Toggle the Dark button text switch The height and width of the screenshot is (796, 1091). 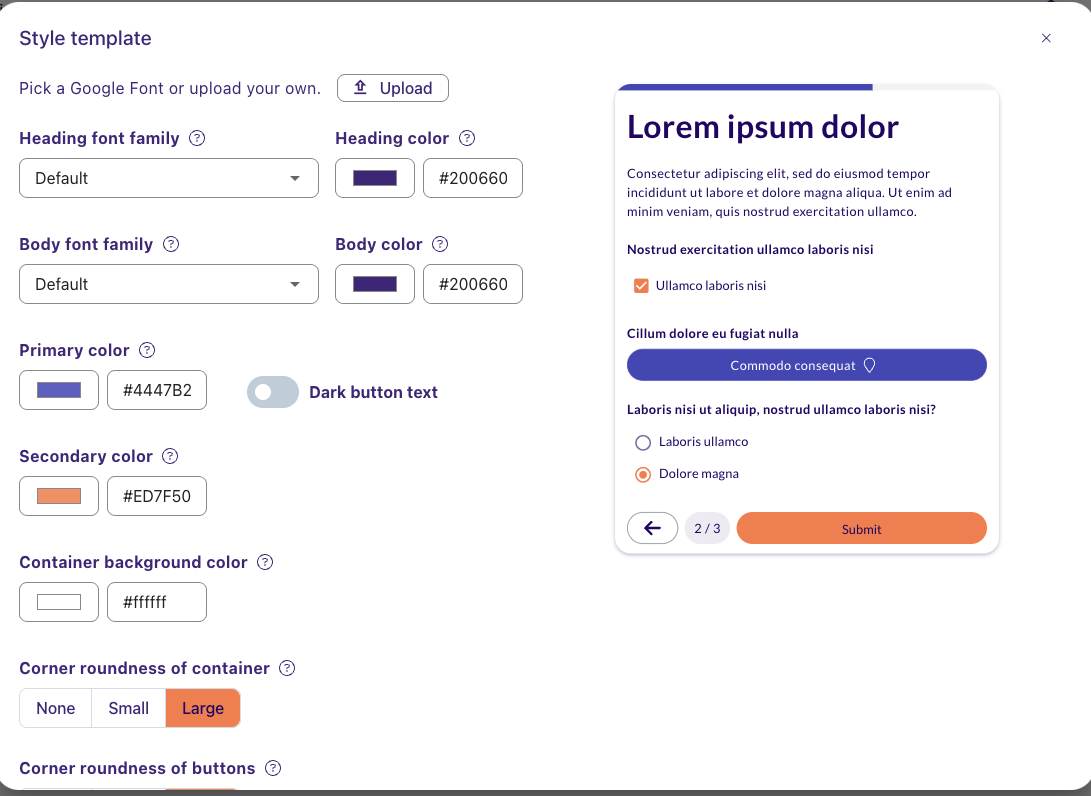pyautogui.click(x=273, y=392)
